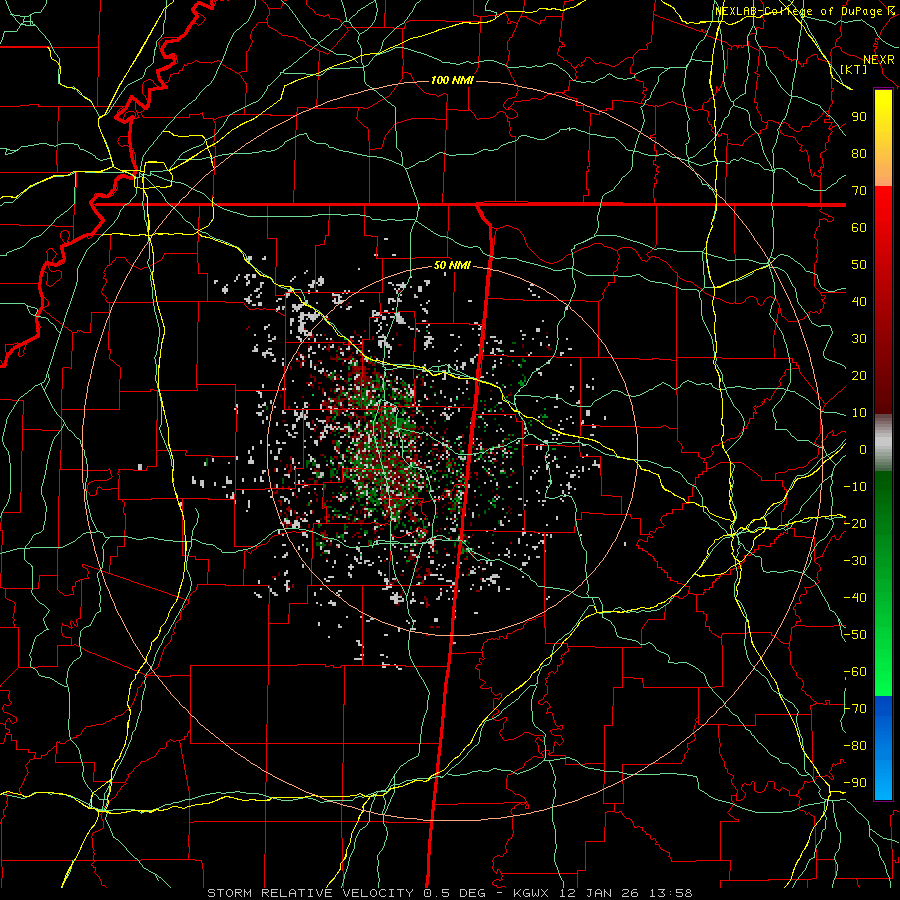Select the -90 value on the scale
The image size is (900, 900).
tap(855, 783)
